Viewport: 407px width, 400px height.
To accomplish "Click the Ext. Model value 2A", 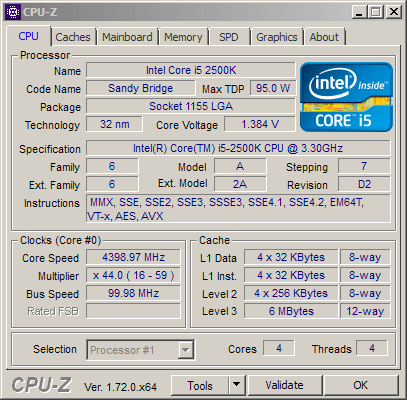I will 240,184.
